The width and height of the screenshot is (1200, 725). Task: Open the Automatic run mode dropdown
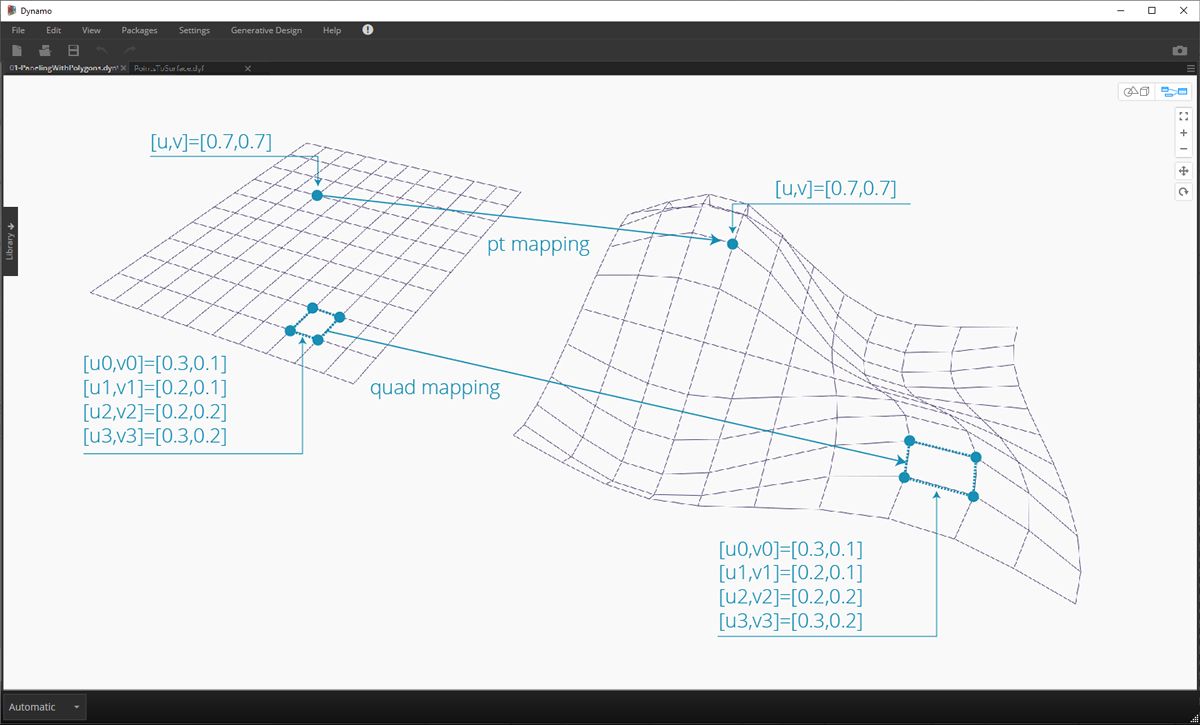[44, 707]
